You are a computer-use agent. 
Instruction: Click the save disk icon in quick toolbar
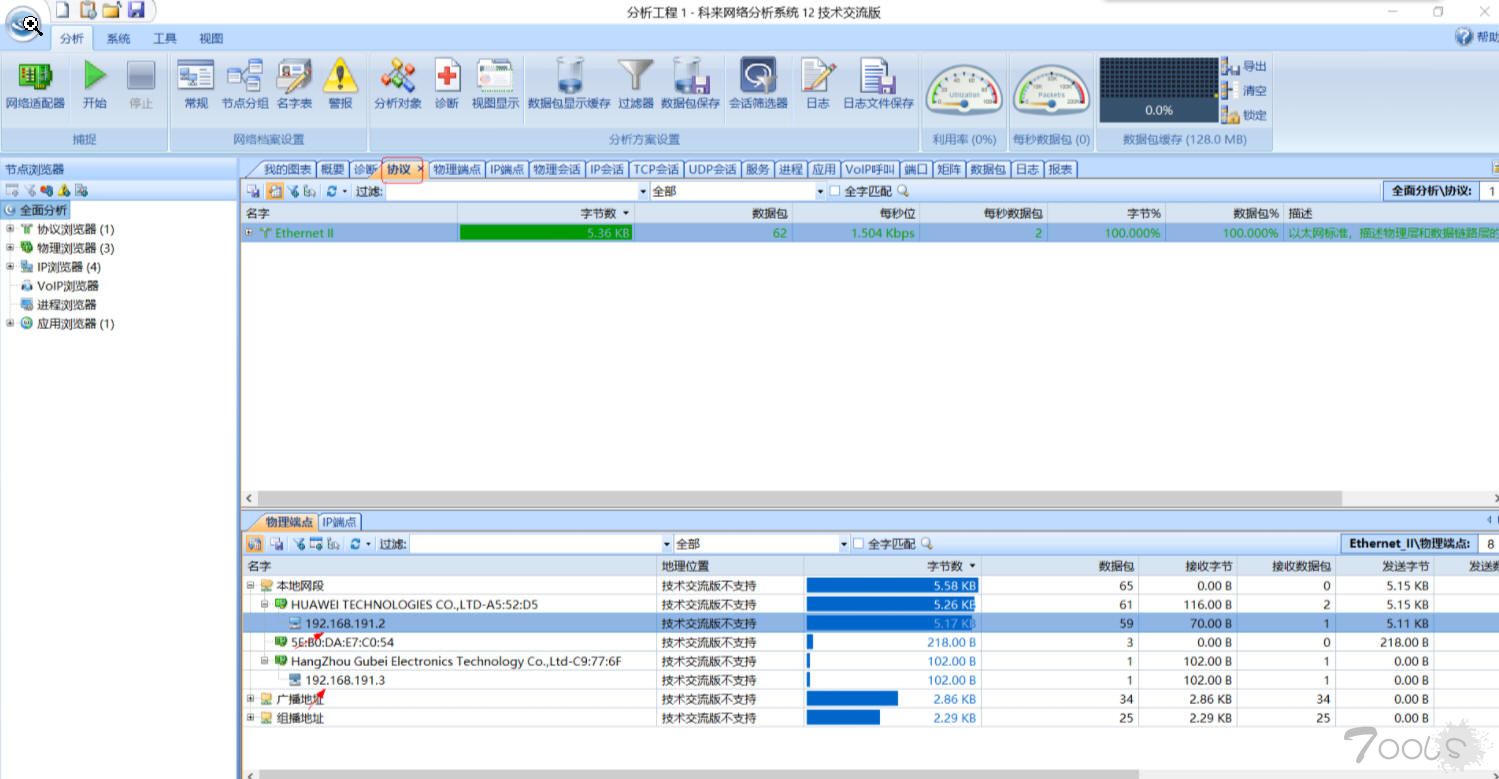(136, 10)
